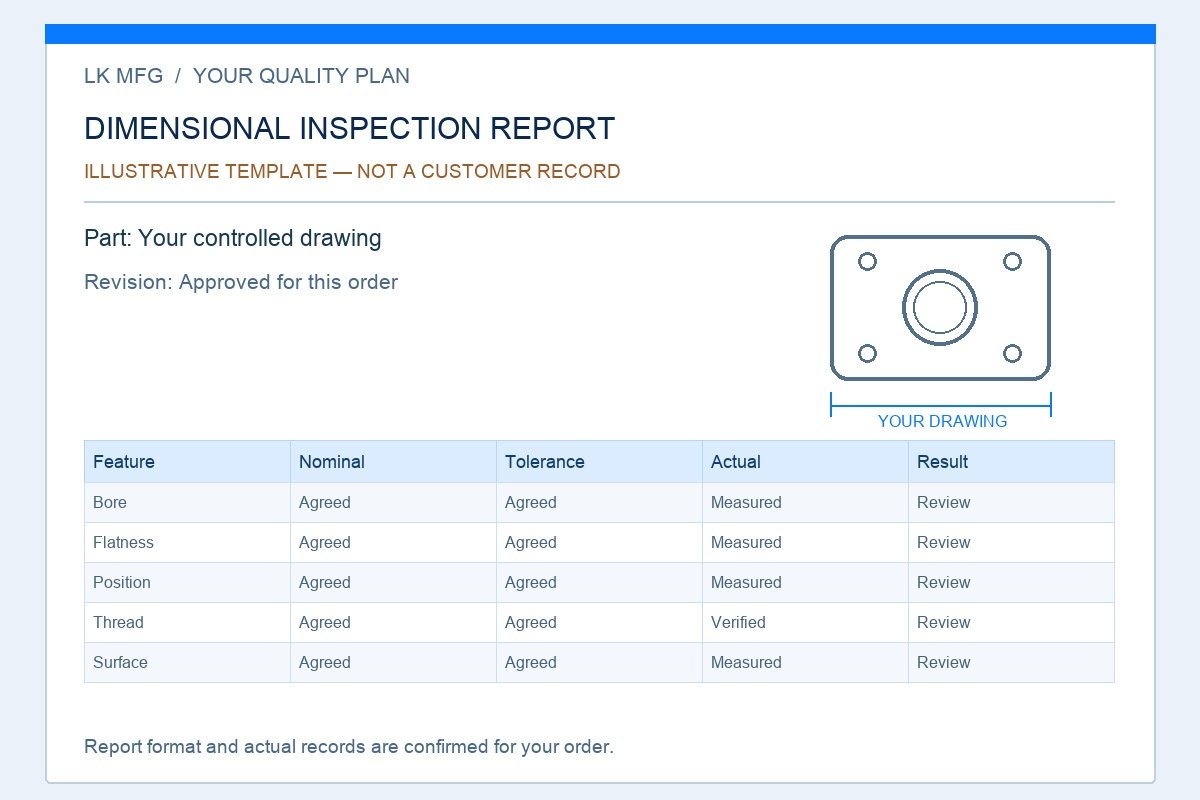Image resolution: width=1200 pixels, height=800 pixels.
Task: Select the Surface feature cell
Action: 187,663
